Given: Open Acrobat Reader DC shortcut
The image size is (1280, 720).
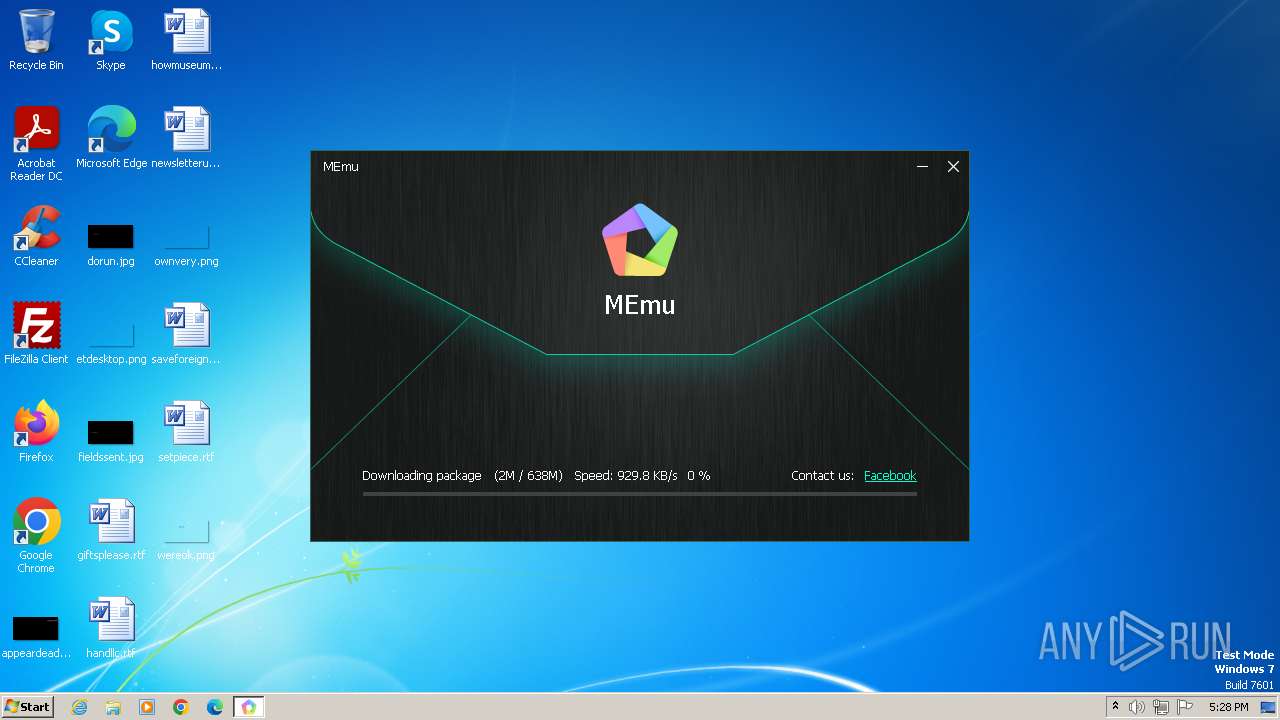Looking at the screenshot, I should point(36,144).
